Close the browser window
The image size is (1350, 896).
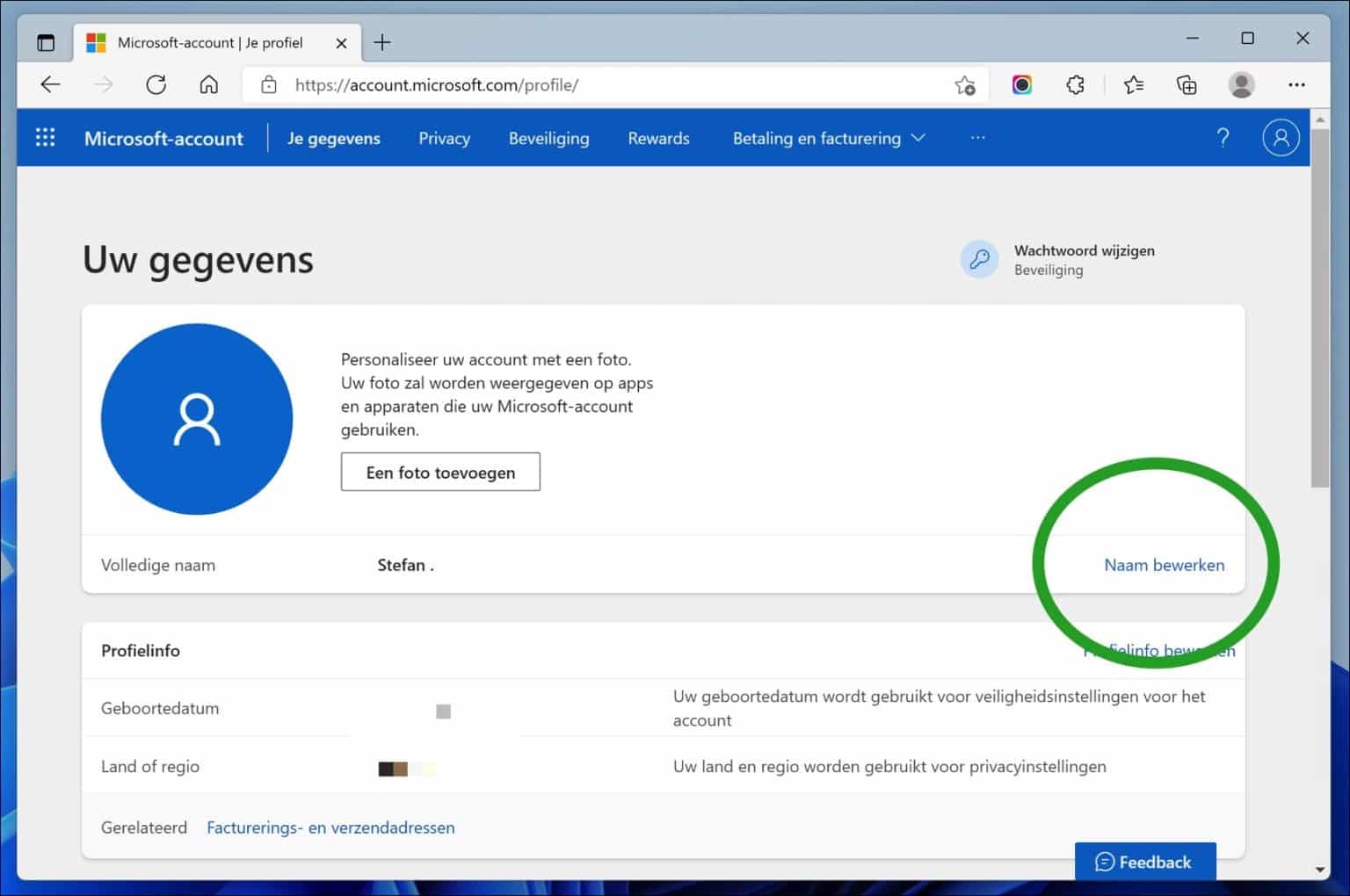(1303, 39)
